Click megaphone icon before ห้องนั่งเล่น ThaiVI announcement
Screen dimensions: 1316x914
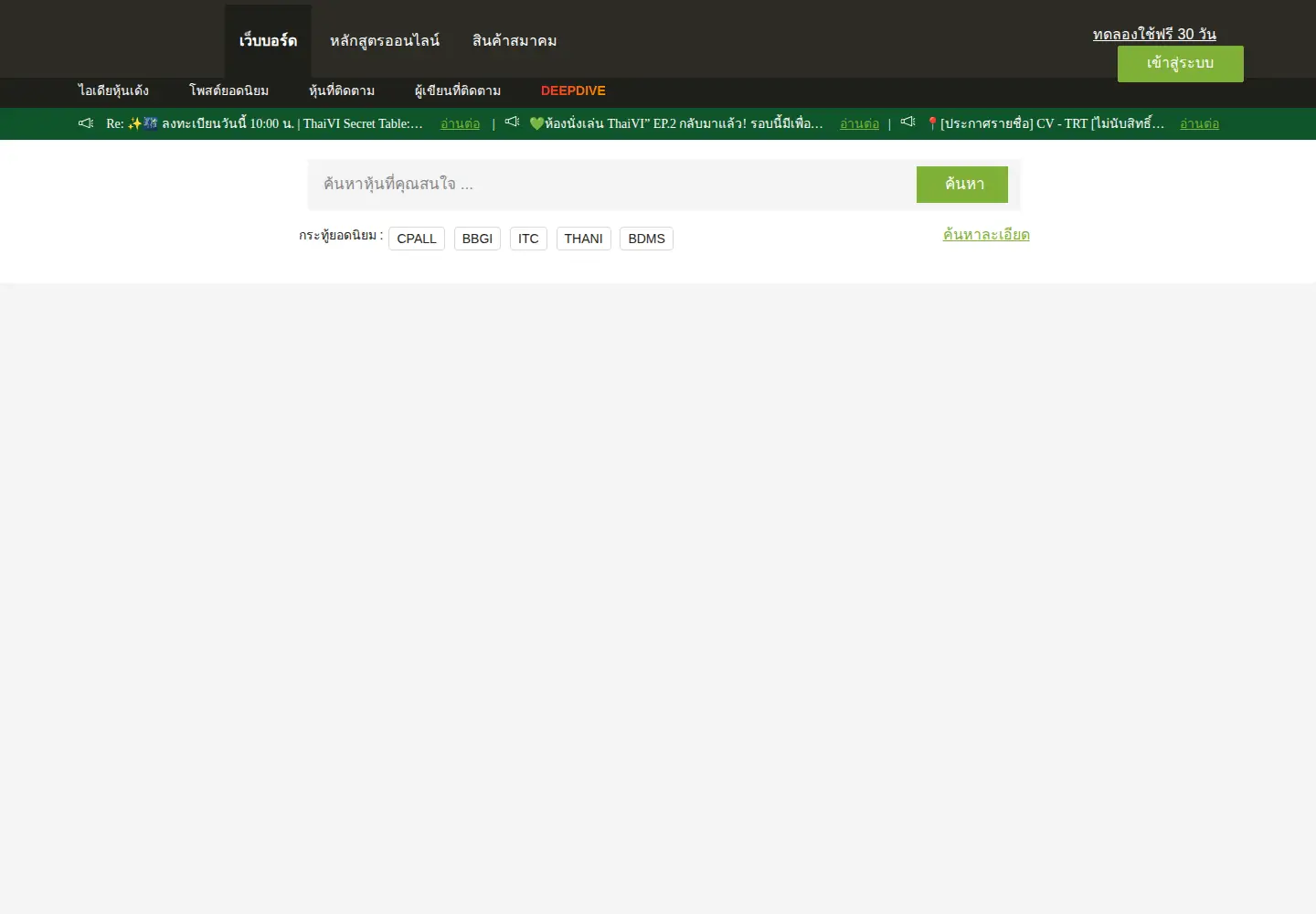click(512, 122)
